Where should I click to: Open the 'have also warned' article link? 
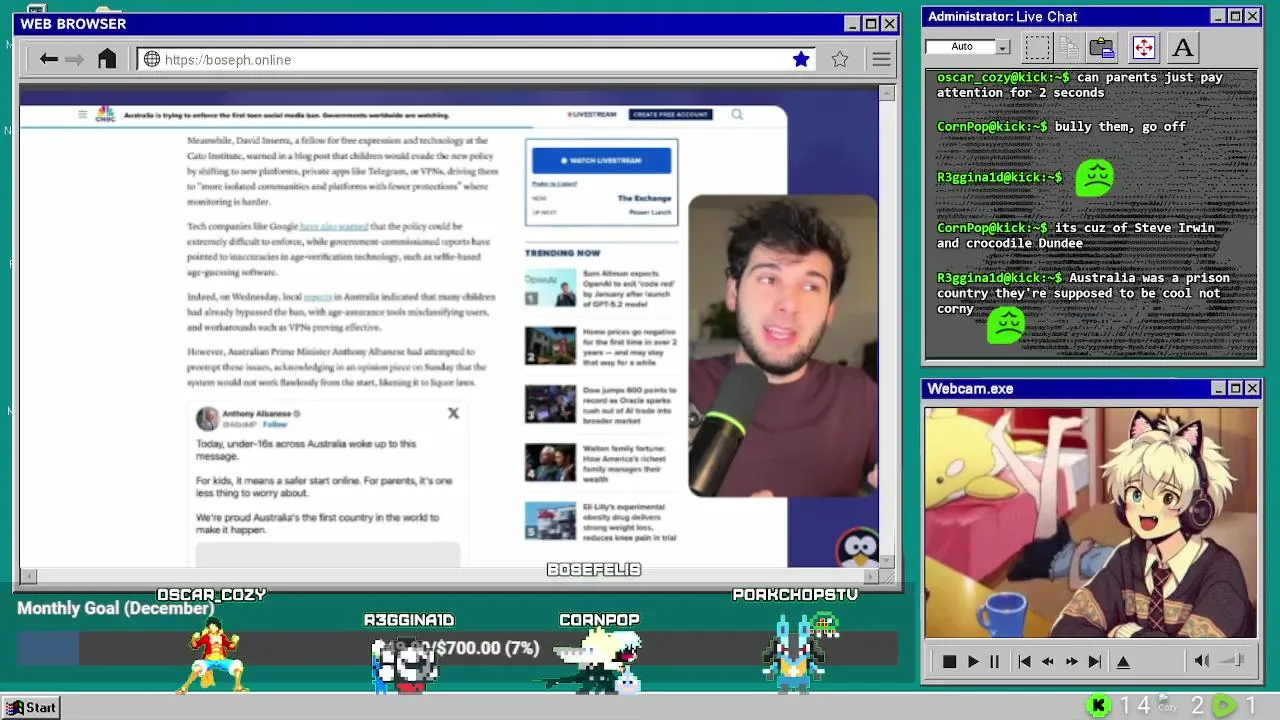(x=334, y=227)
